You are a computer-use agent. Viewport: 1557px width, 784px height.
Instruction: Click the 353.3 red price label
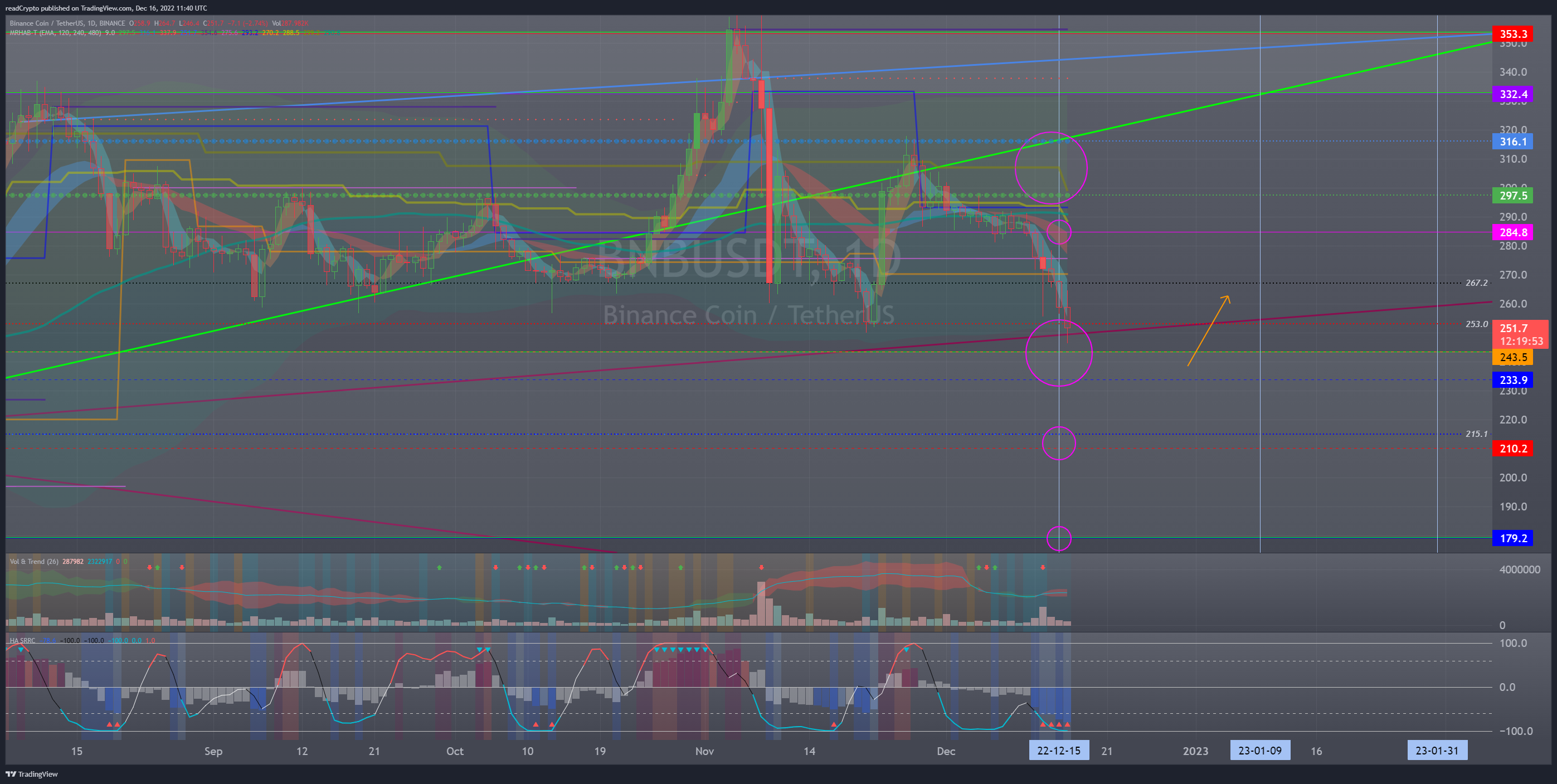(x=1513, y=34)
